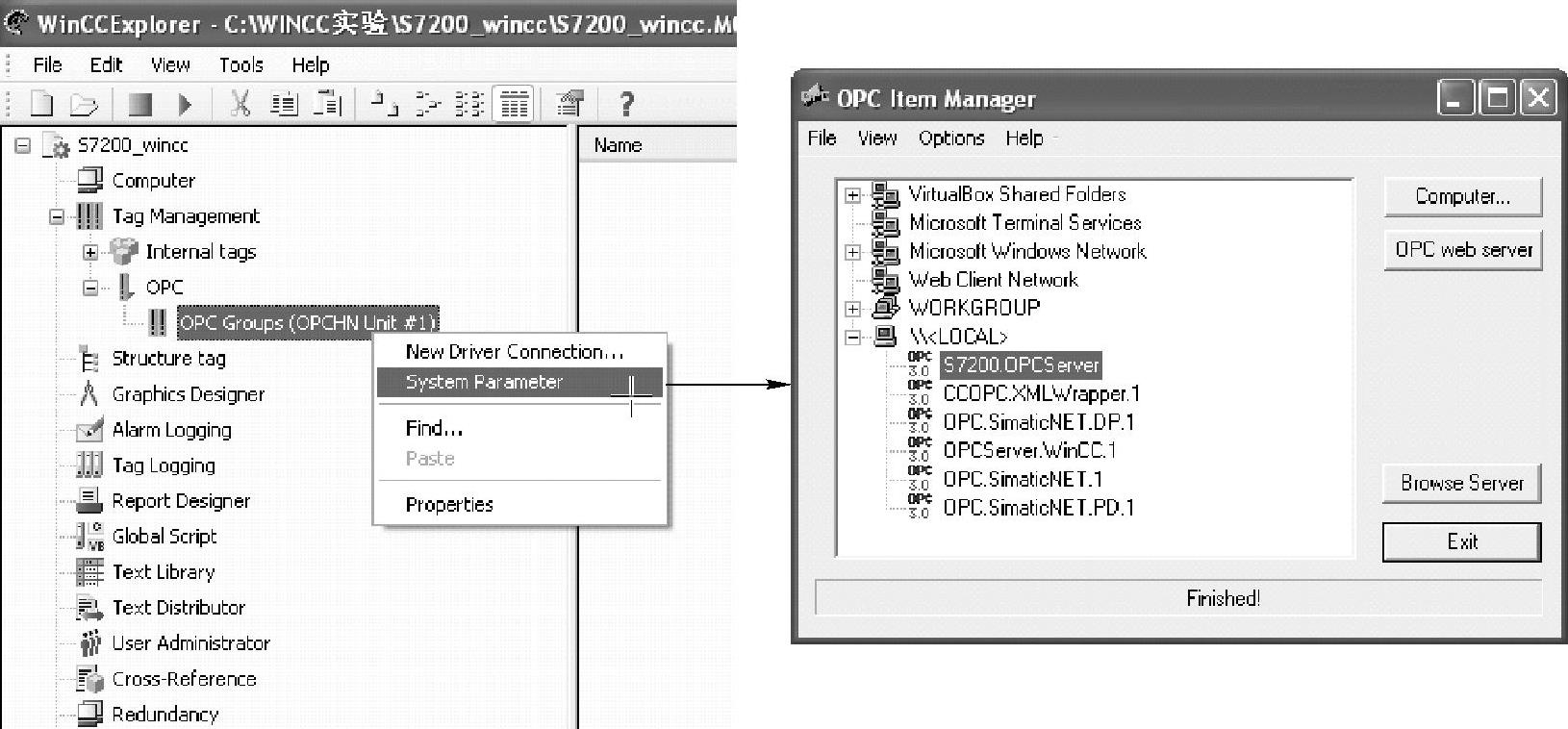
Task: Select Cross-Reference in project tree
Action: (x=184, y=679)
